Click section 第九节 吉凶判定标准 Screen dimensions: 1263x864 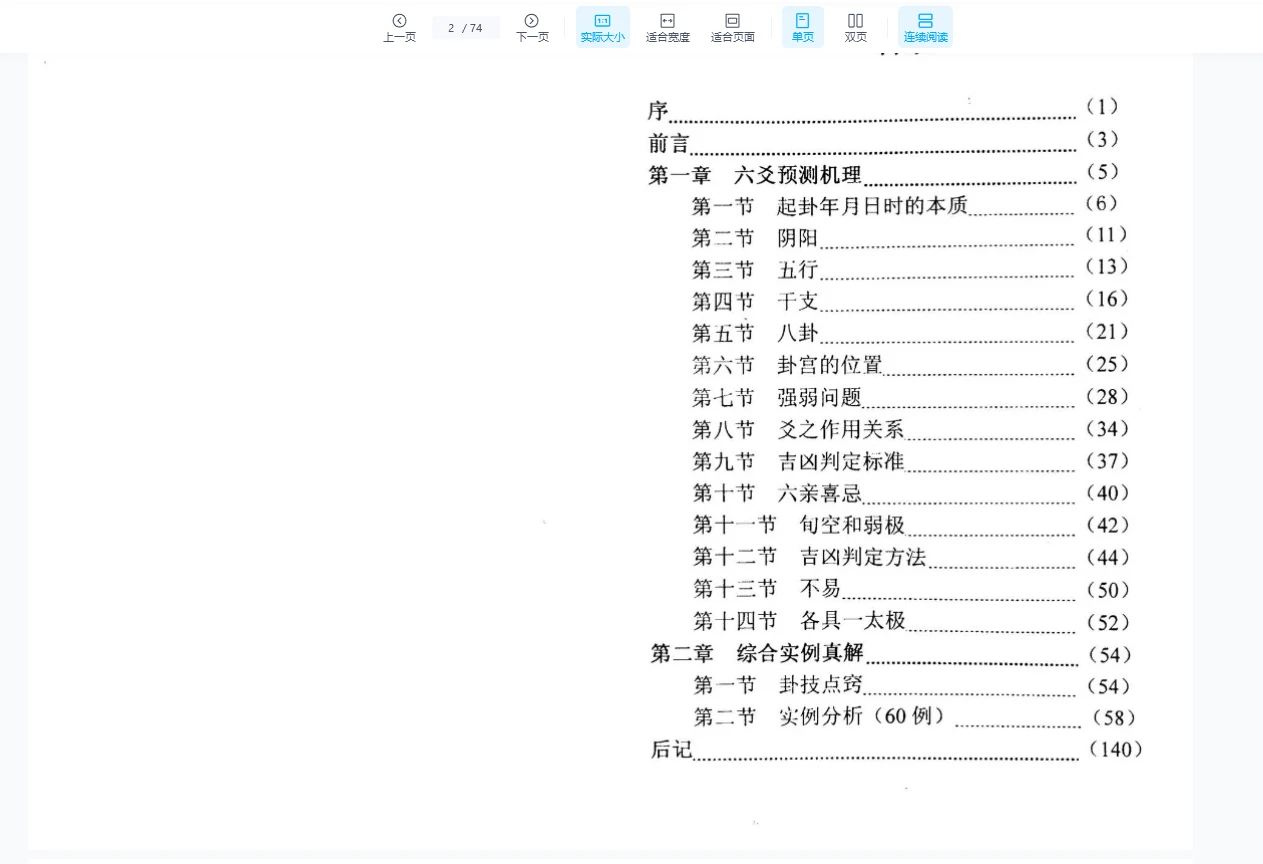coord(798,461)
